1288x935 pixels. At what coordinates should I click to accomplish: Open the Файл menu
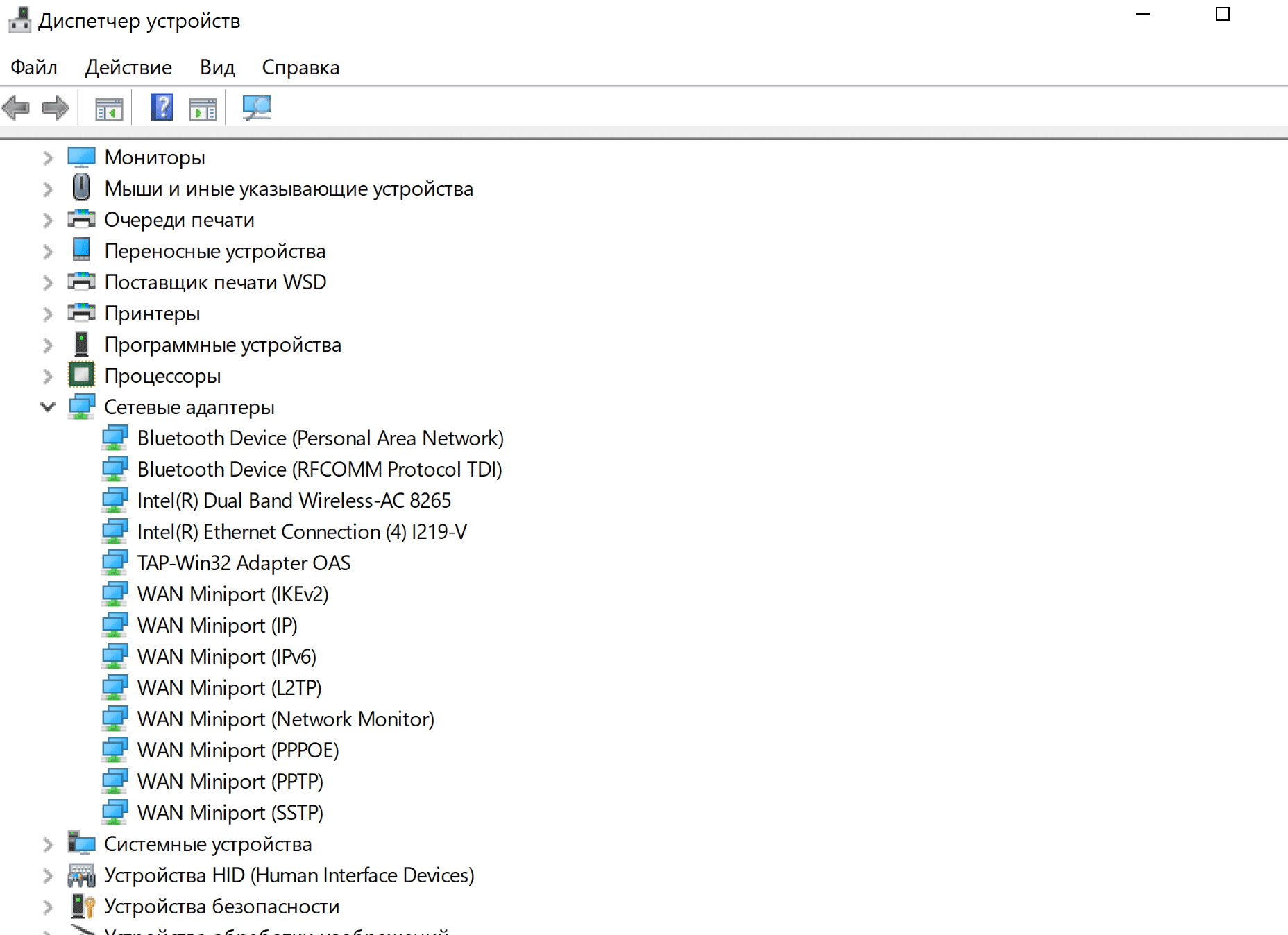click(x=34, y=67)
